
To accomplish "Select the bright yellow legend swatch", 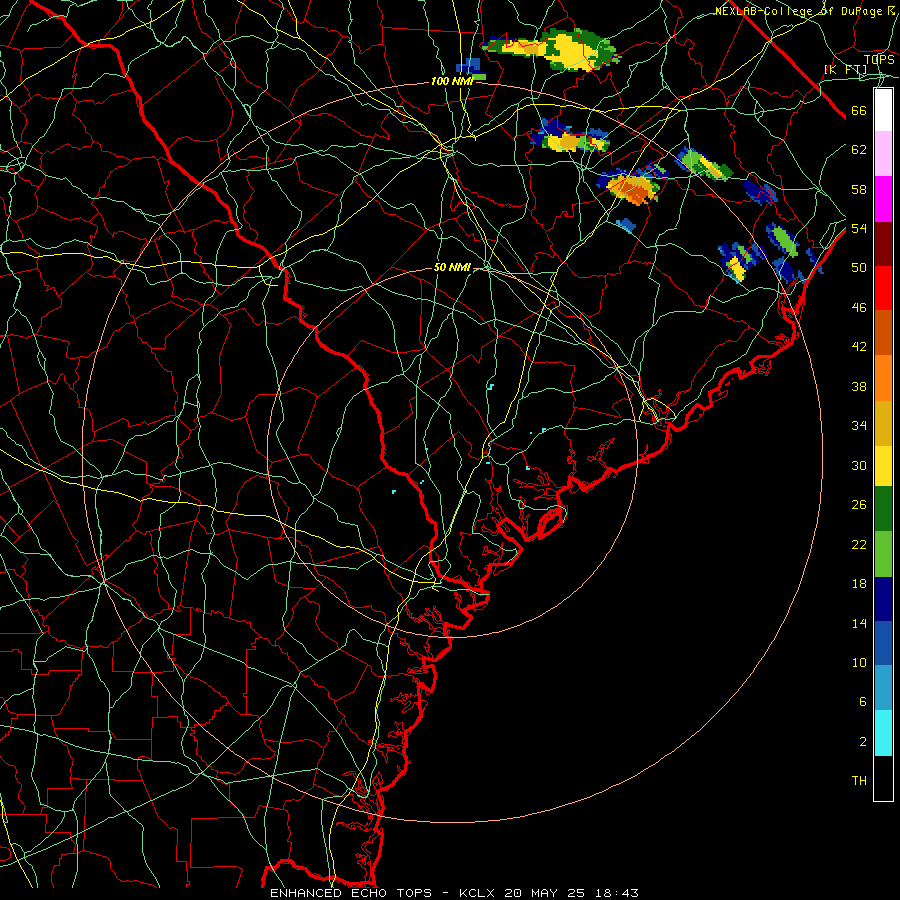I will (x=883, y=466).
